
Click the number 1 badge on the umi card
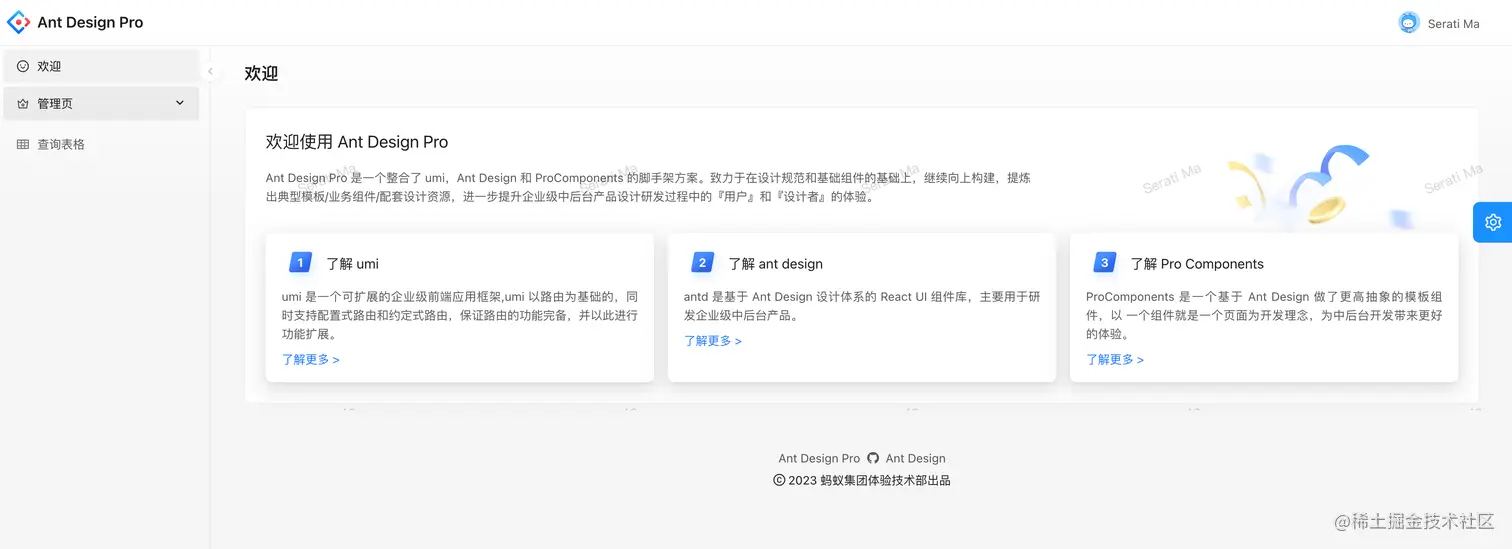point(300,263)
